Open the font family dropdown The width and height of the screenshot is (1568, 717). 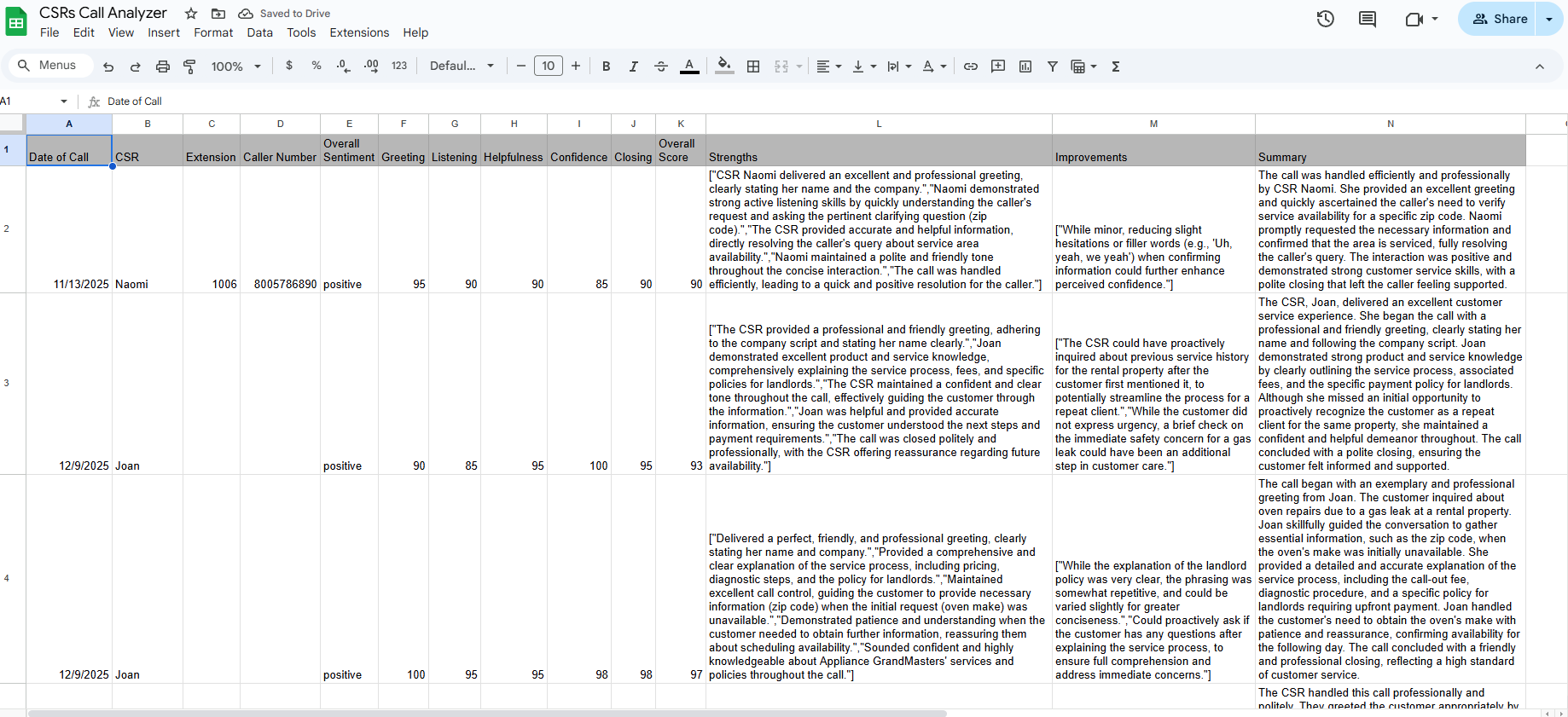(x=462, y=66)
